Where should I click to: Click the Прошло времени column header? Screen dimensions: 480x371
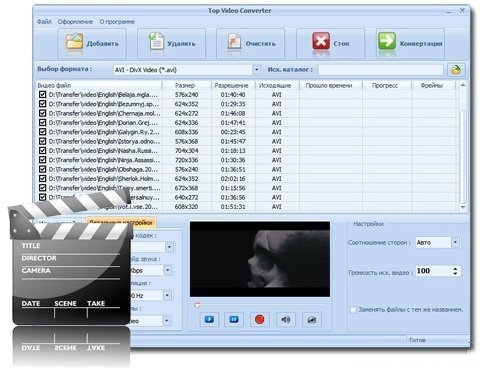pyautogui.click(x=331, y=85)
